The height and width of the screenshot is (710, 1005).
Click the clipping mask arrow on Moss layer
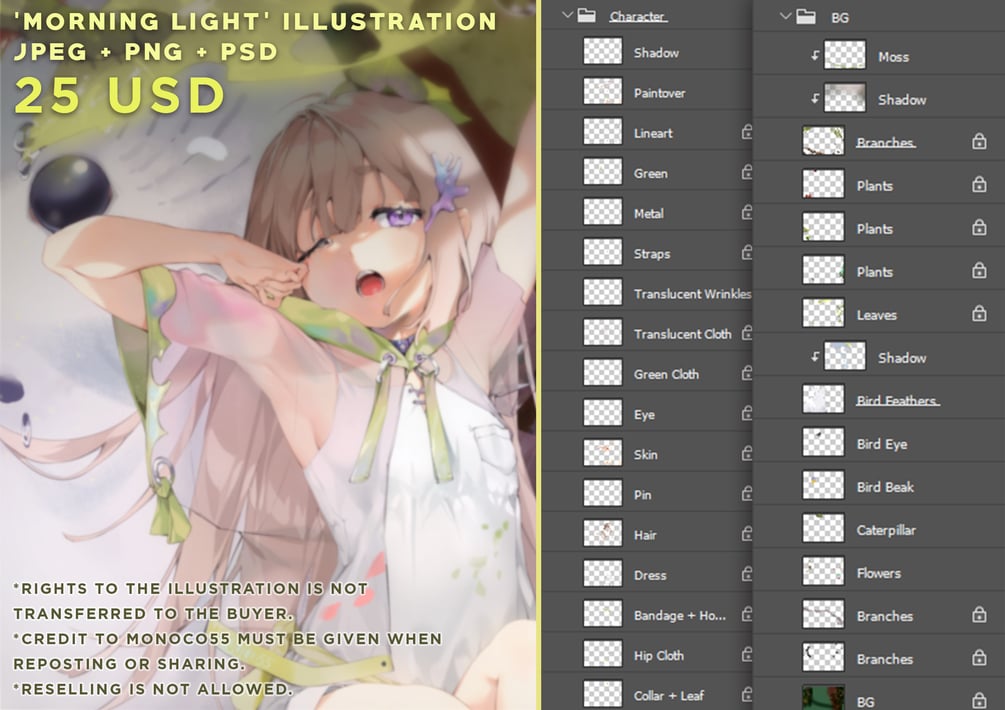pyautogui.click(x=815, y=56)
